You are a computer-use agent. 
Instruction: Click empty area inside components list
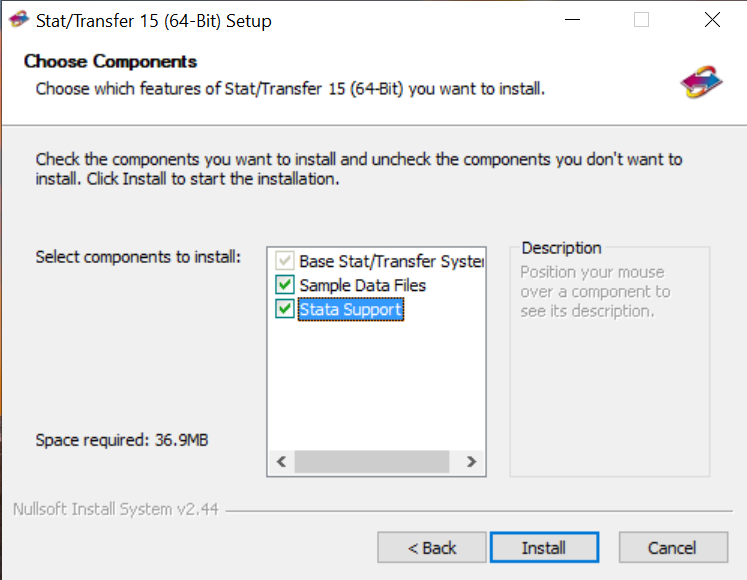click(x=376, y=386)
